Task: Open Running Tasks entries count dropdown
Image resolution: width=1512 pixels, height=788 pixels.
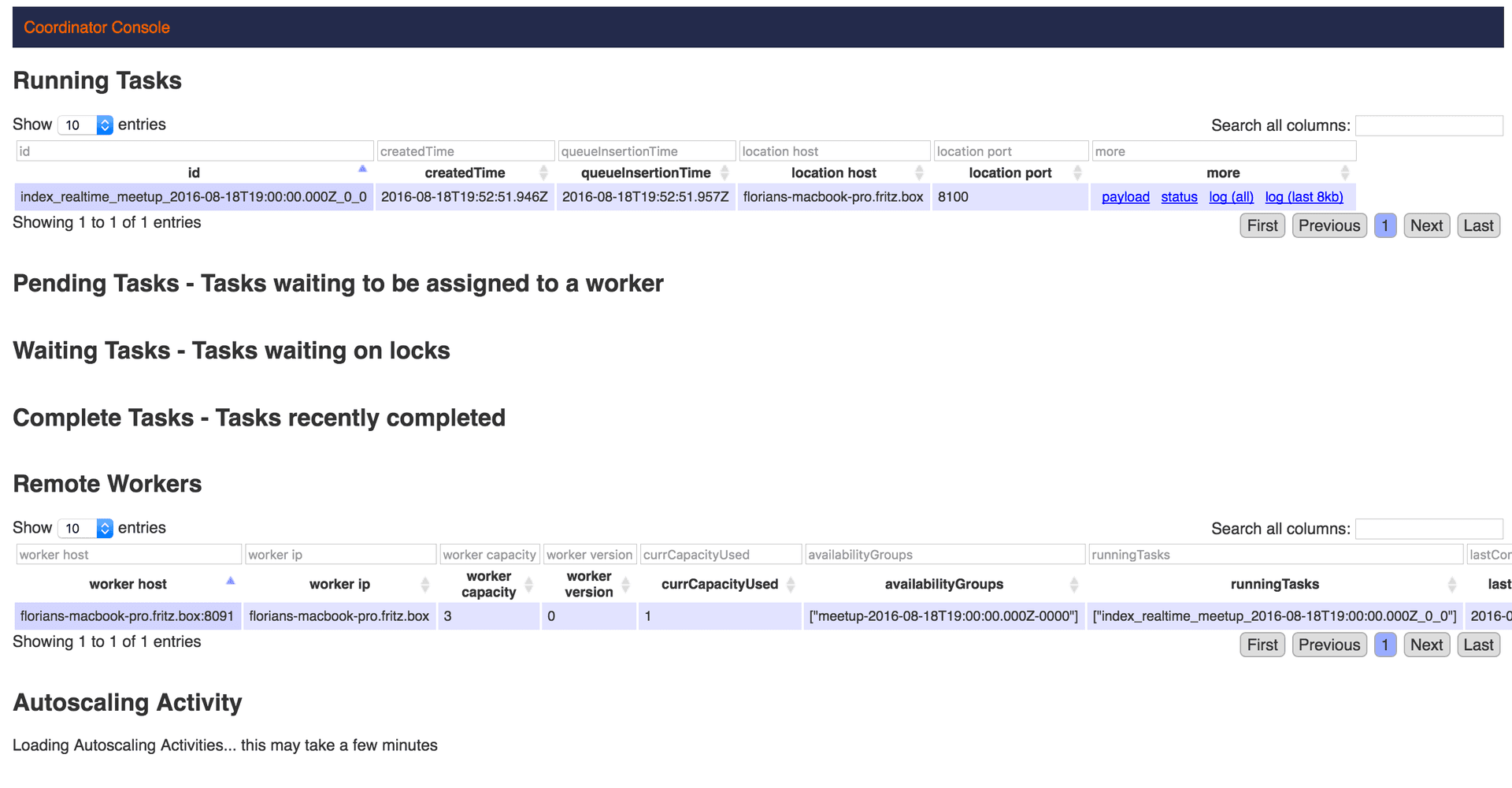Action: (86, 125)
